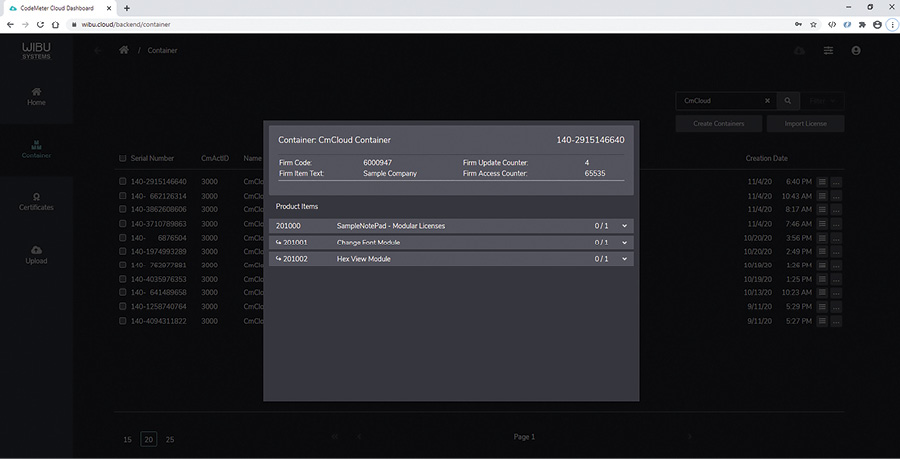Bookmark this page with star icon
The width and height of the screenshot is (900, 459).
pyautogui.click(x=813, y=25)
